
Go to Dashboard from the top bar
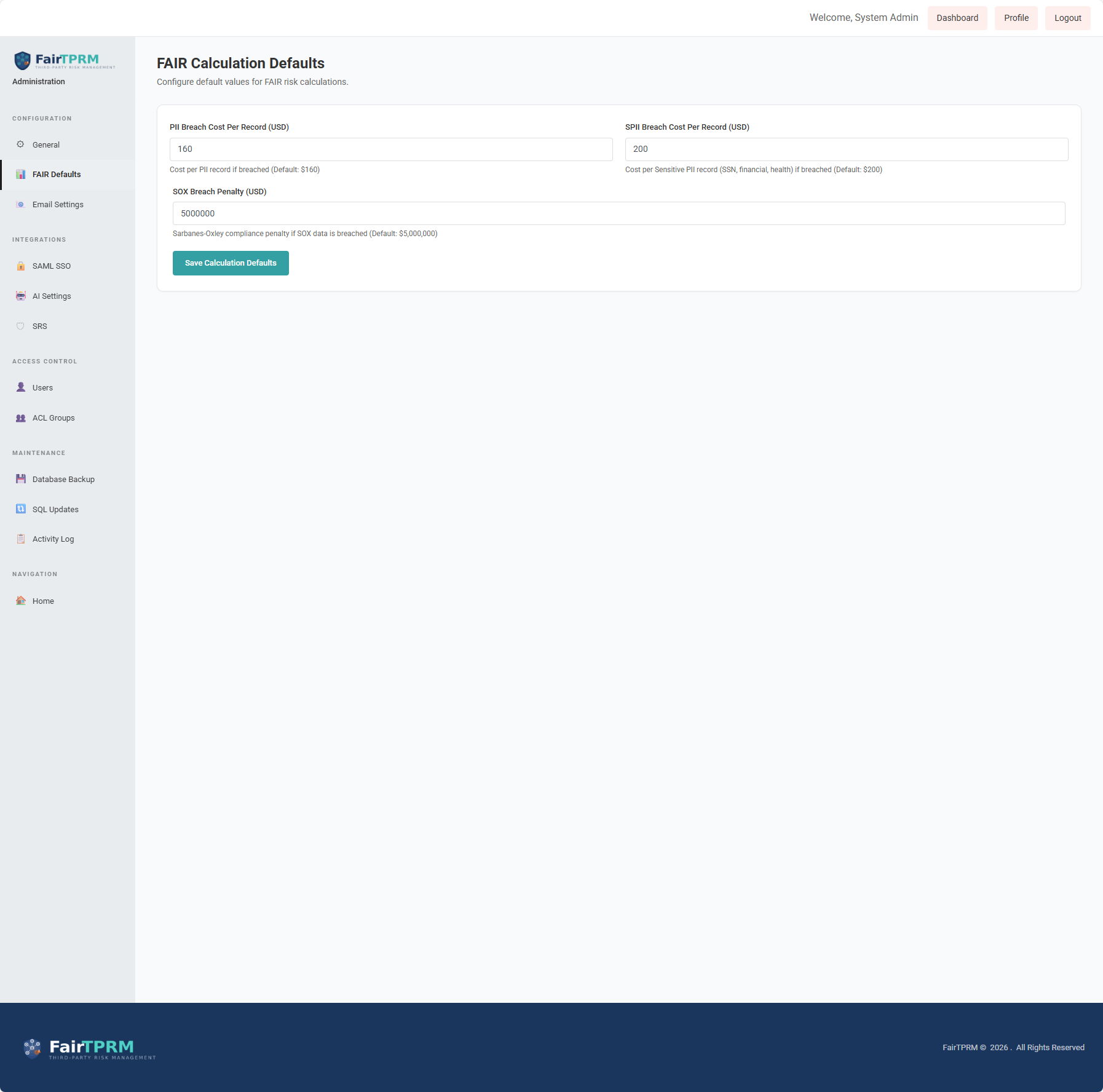957,18
